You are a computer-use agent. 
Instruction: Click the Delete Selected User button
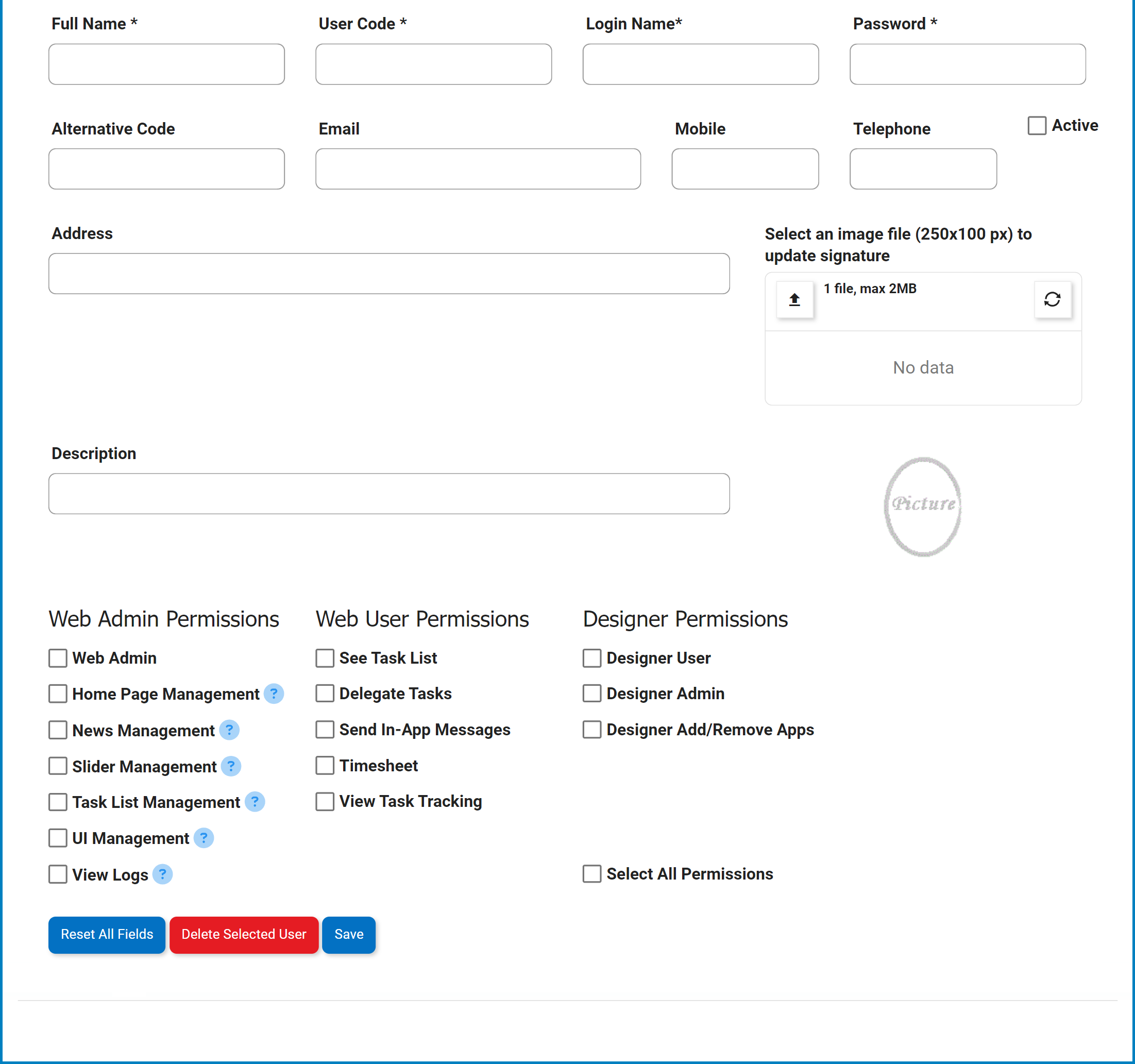coord(244,934)
